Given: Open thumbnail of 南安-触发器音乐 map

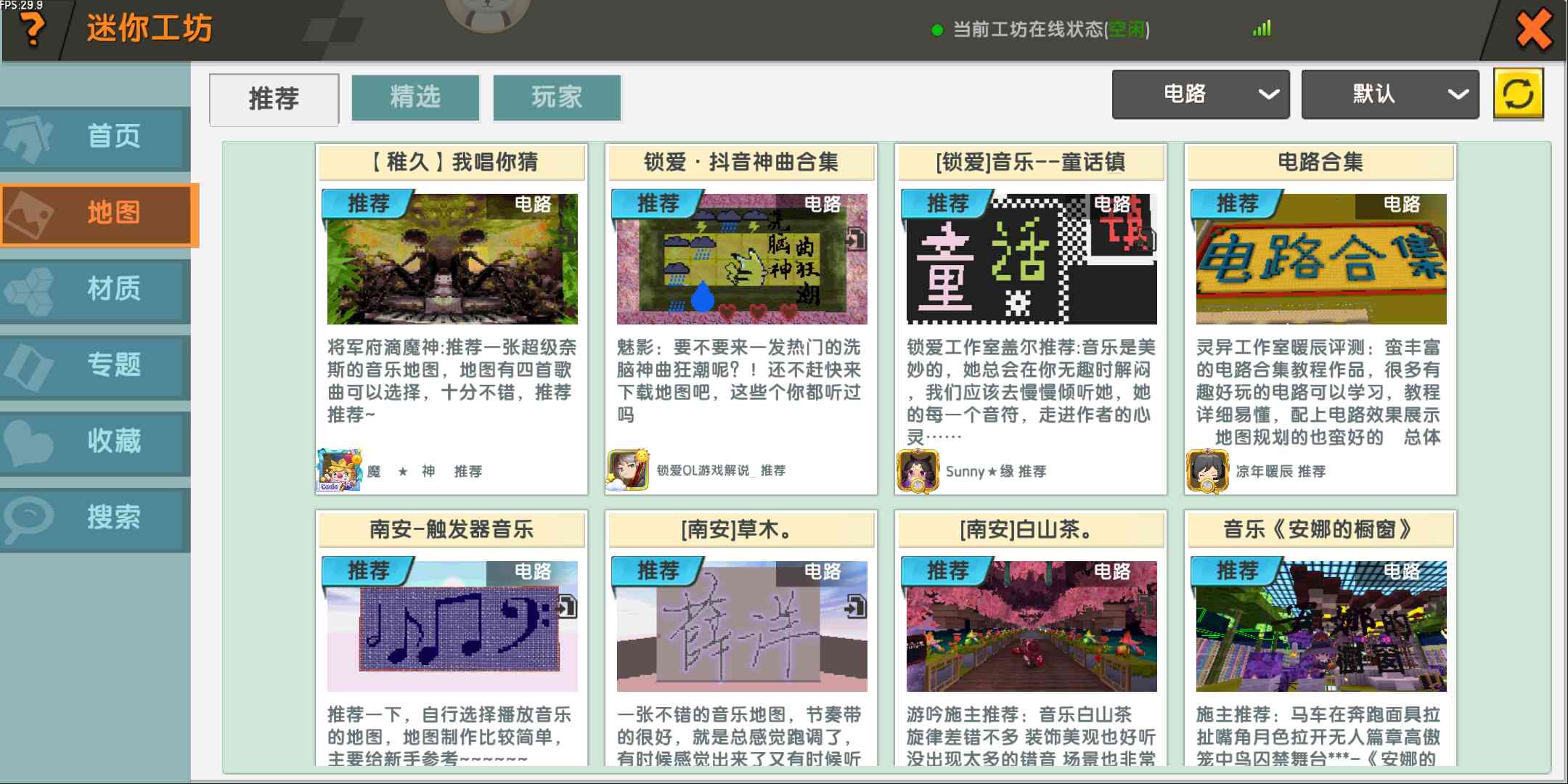Looking at the screenshot, I should 452,625.
